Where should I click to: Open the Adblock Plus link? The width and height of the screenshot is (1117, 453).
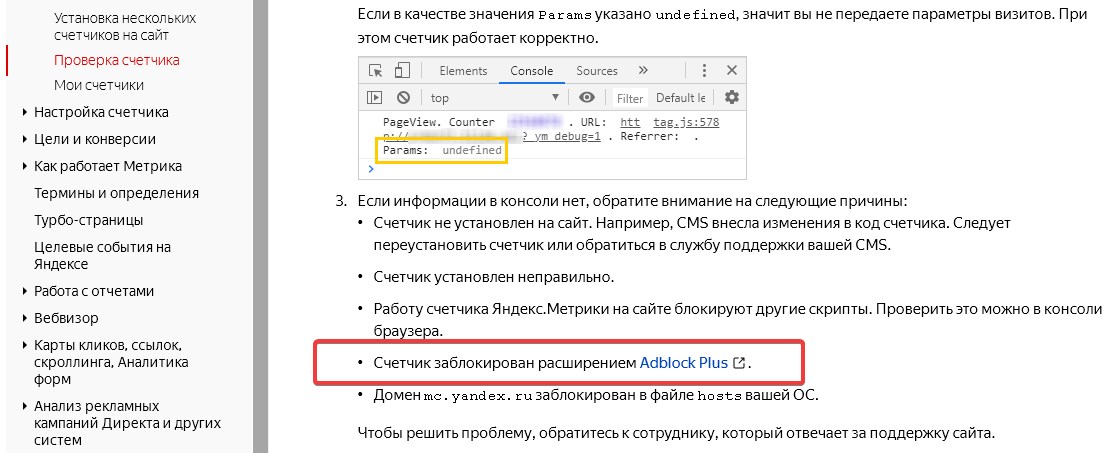tap(685, 363)
